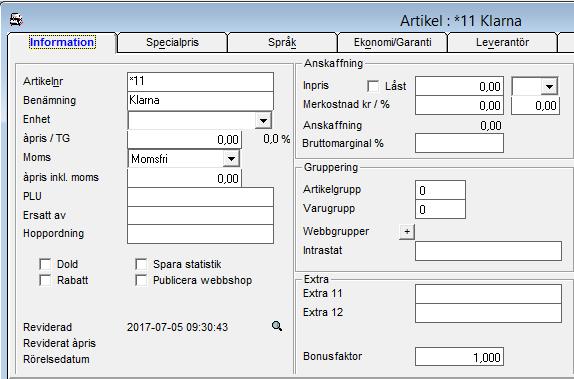574x379 pixels.
Task: Focus the Extra 12 field
Action: pyautogui.click(x=488, y=313)
